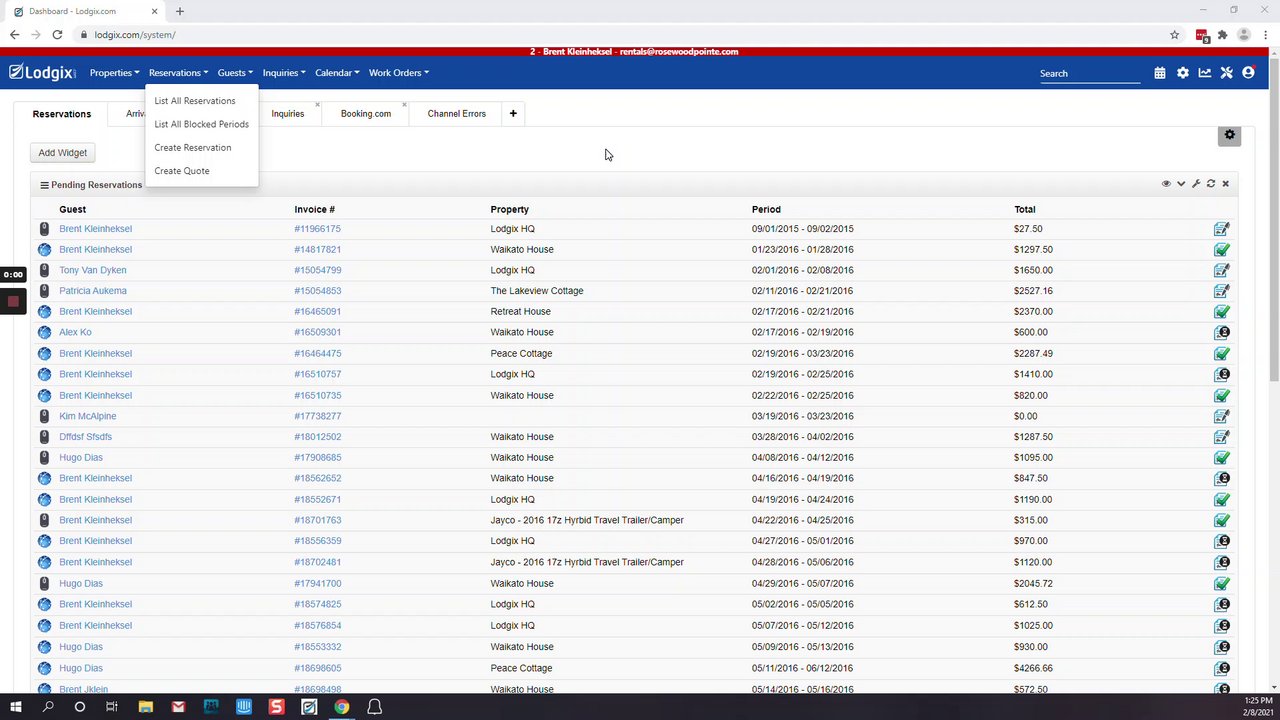
Task: Open the Guests dropdown menu
Action: pos(235,73)
